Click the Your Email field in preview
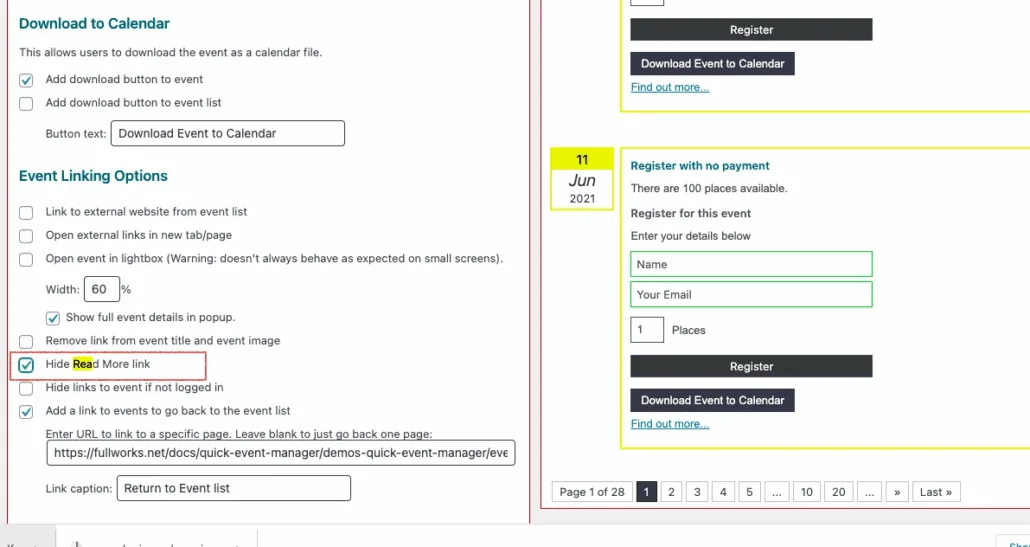1030x547 pixels. click(751, 294)
